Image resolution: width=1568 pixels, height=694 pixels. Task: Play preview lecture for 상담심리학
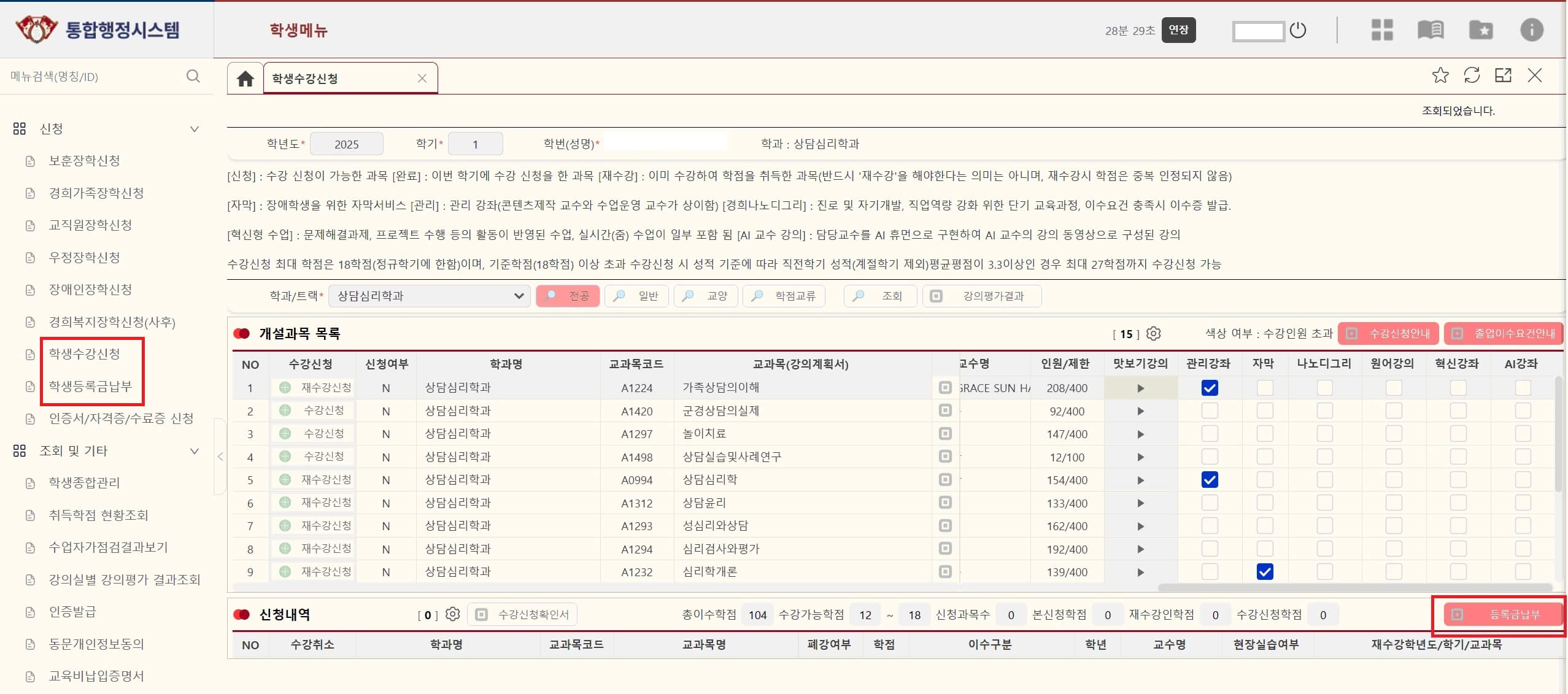[1140, 480]
